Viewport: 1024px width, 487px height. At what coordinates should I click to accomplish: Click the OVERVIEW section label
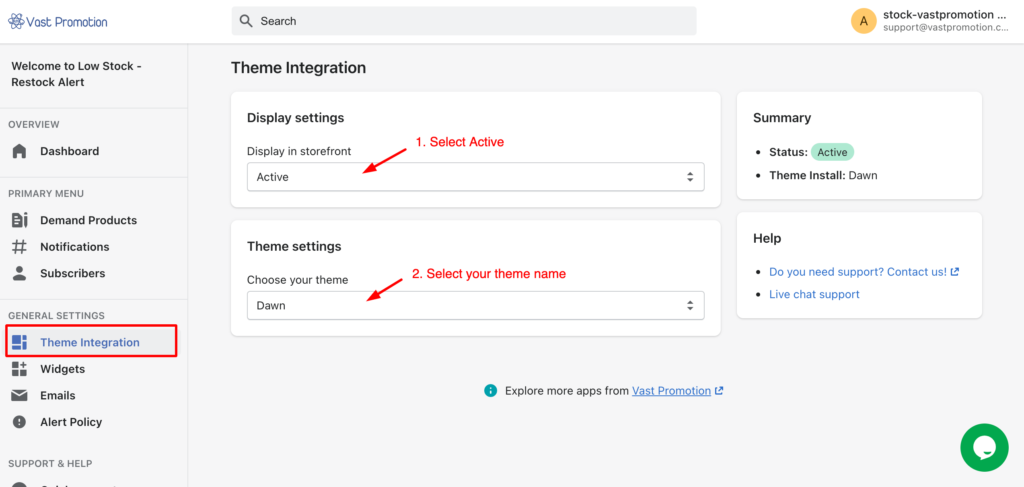[x=34, y=125]
